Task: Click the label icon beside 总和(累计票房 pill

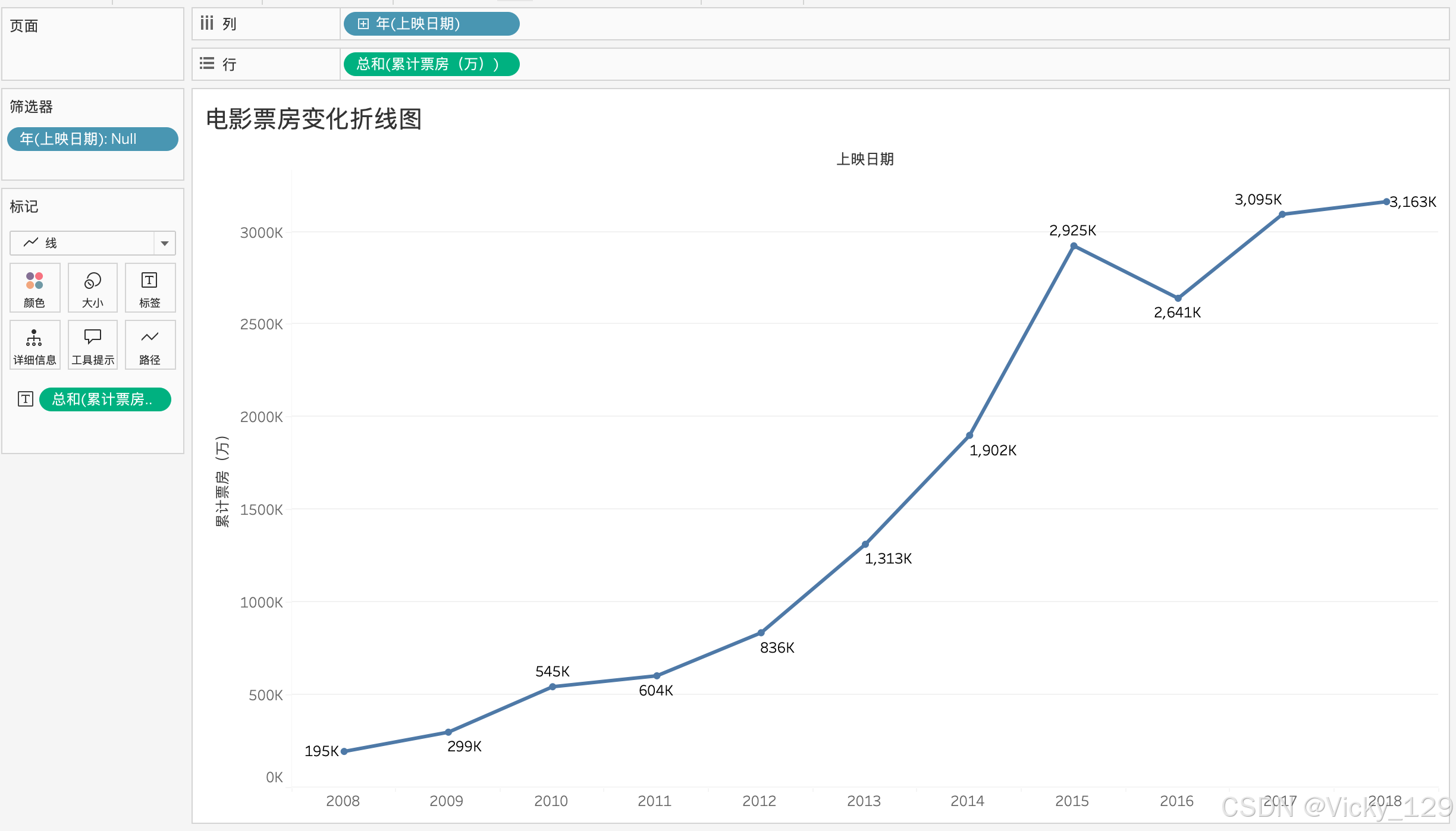Action: [x=25, y=399]
